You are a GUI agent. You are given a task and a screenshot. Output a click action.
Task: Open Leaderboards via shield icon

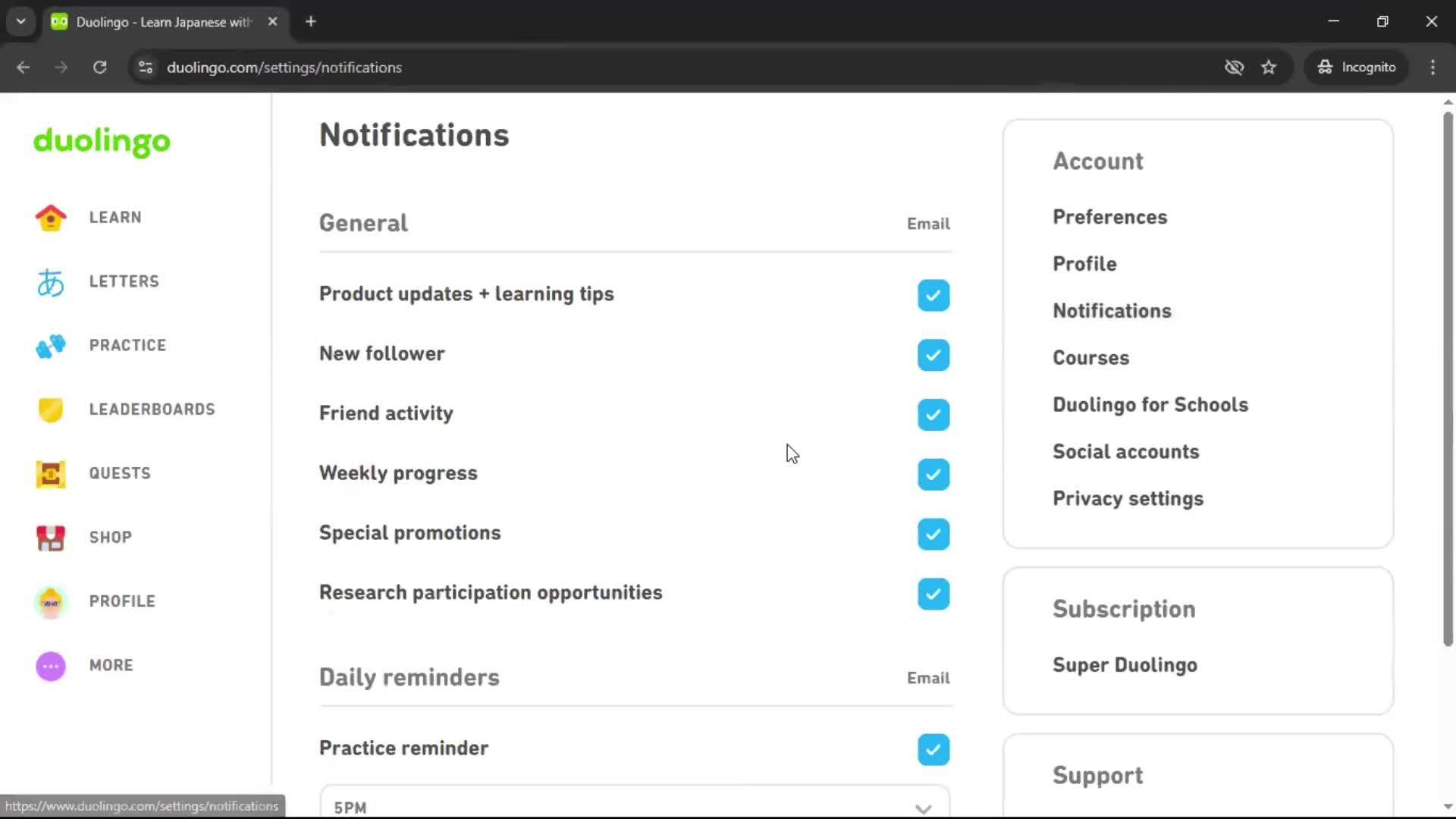50,409
